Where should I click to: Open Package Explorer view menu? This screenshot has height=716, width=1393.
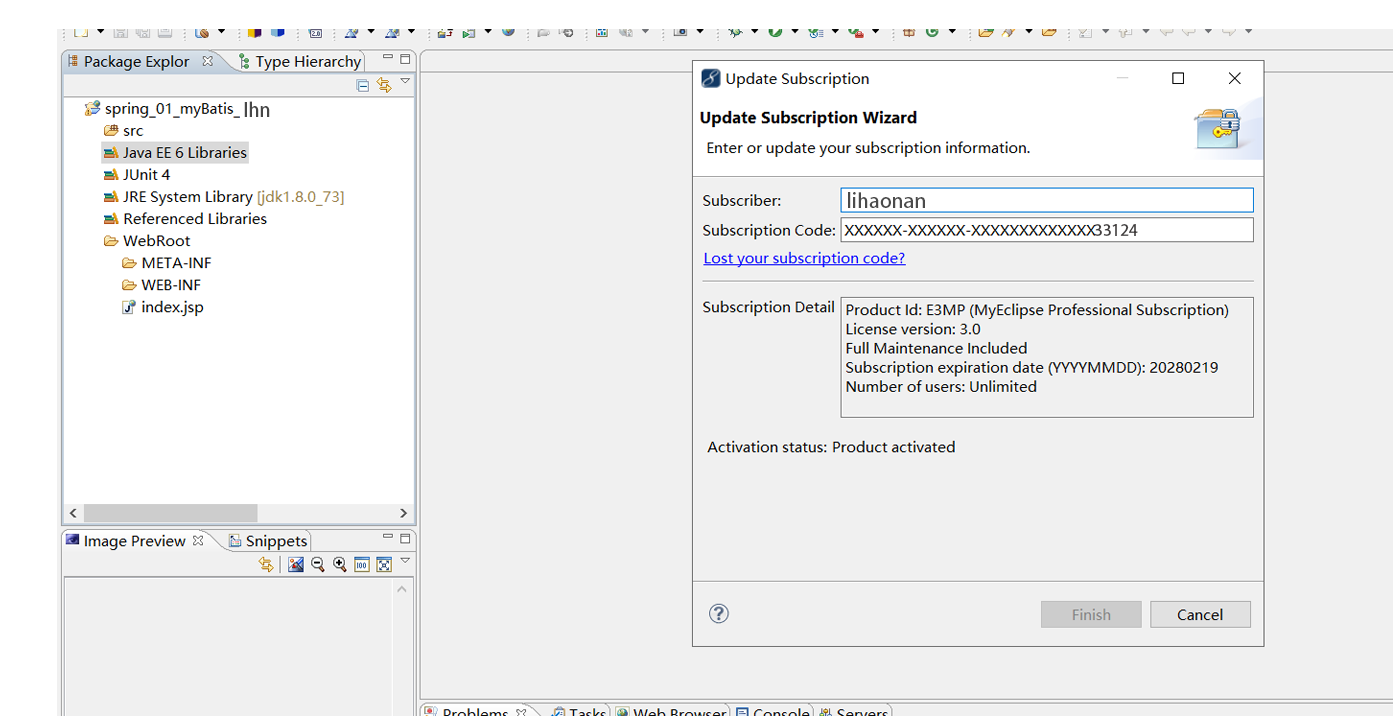click(405, 82)
